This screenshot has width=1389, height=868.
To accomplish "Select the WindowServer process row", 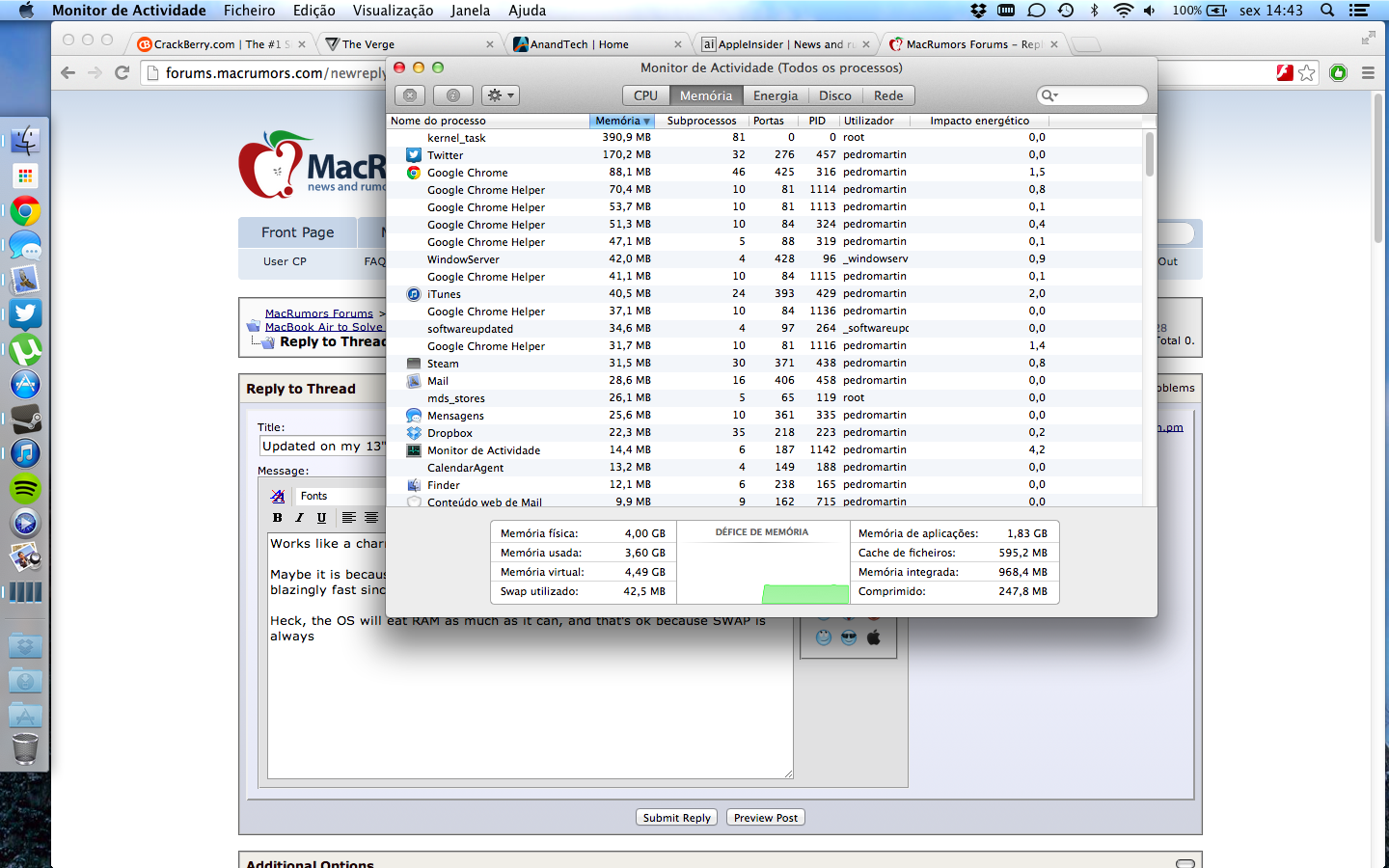I will 765,258.
